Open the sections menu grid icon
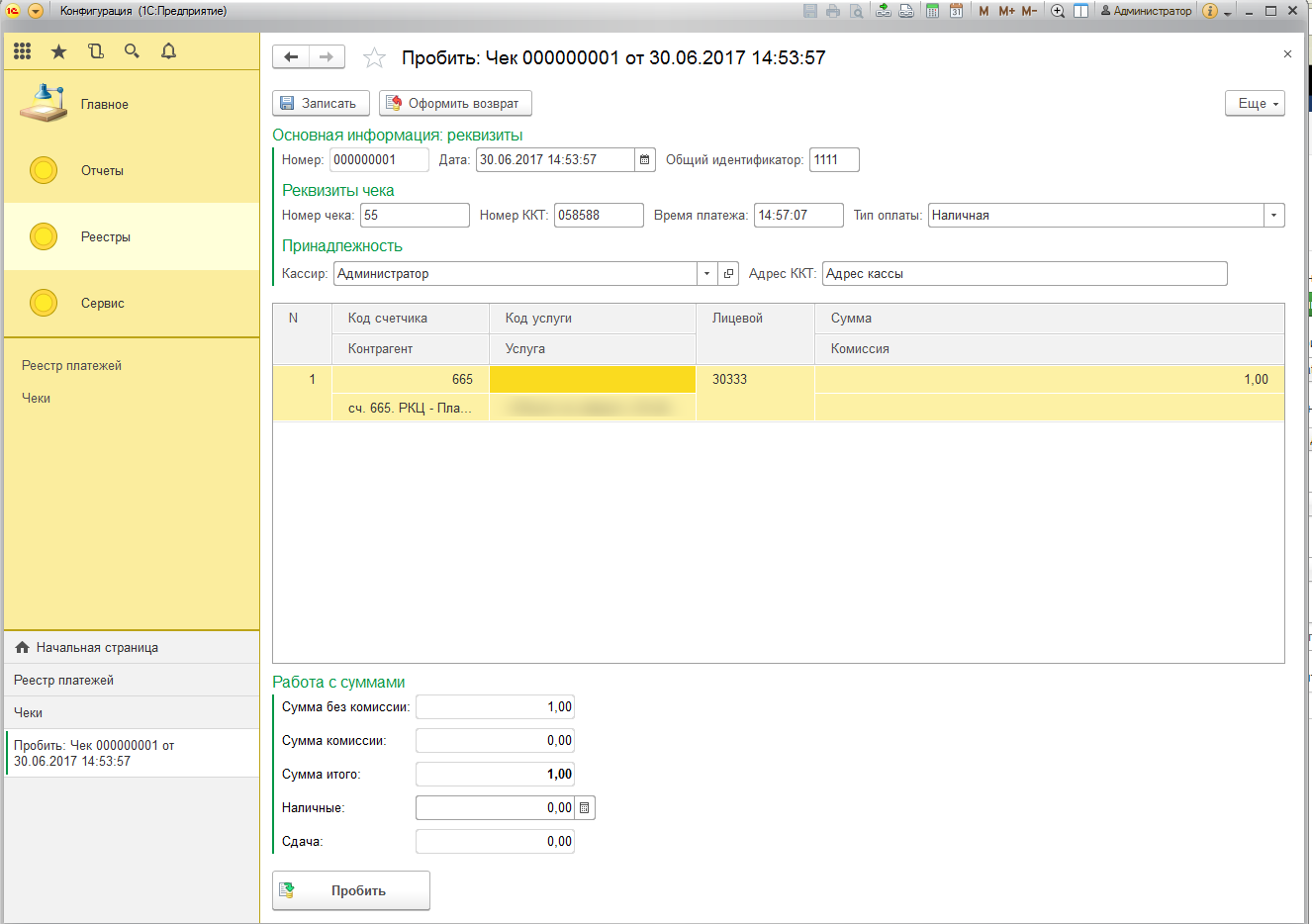This screenshot has height=924, width=1312. pos(22,51)
